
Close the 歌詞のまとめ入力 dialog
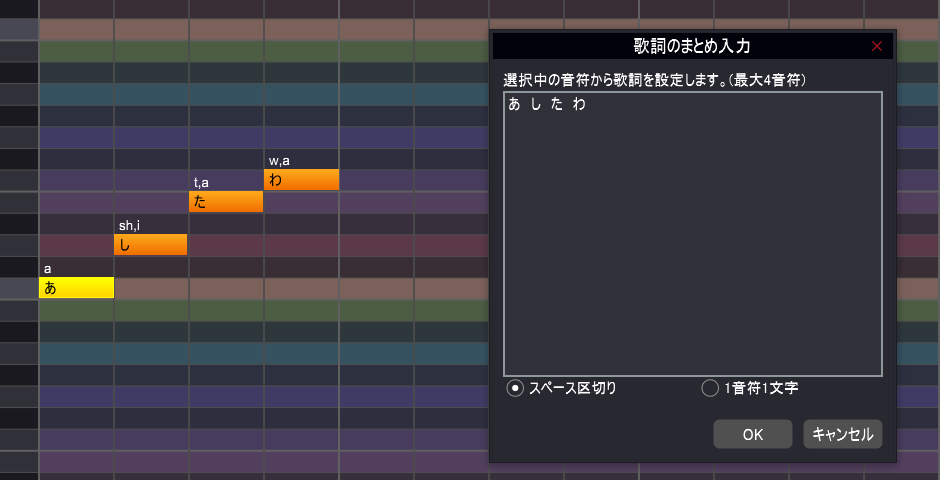coord(876,46)
